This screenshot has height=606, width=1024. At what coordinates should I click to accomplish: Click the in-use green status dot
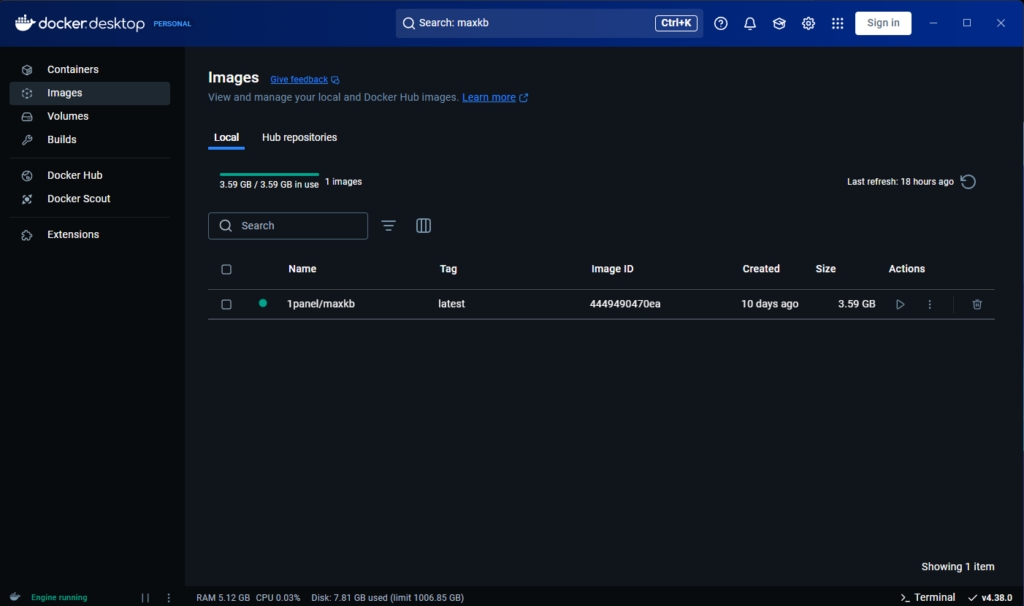click(x=263, y=303)
